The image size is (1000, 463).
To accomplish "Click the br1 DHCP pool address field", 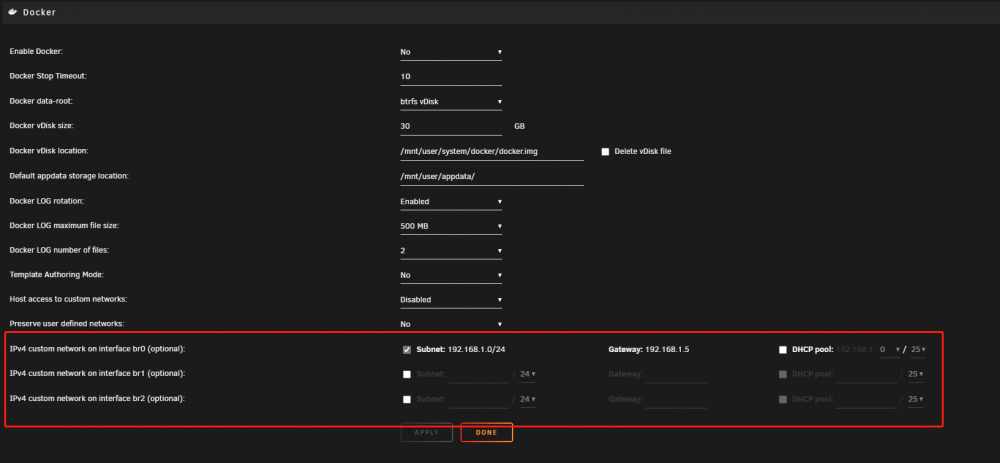I will pyautogui.click(x=866, y=374).
